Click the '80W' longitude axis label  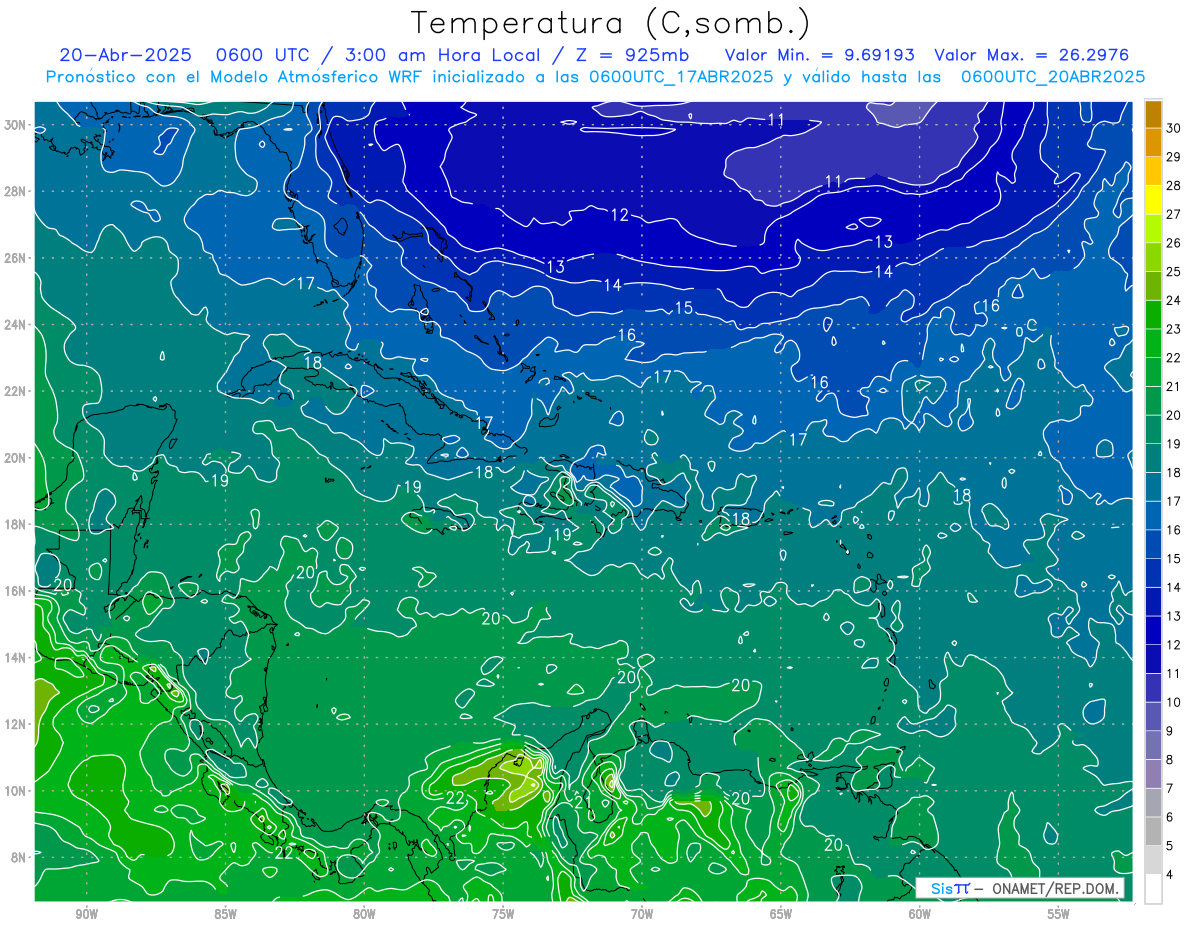coord(364,914)
